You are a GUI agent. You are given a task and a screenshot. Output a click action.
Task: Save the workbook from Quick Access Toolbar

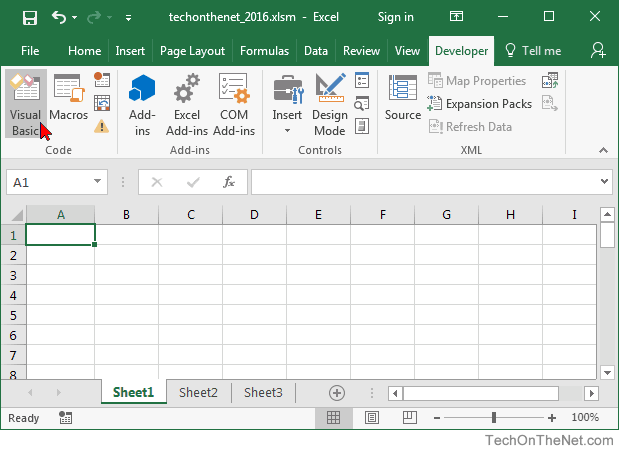[29, 17]
